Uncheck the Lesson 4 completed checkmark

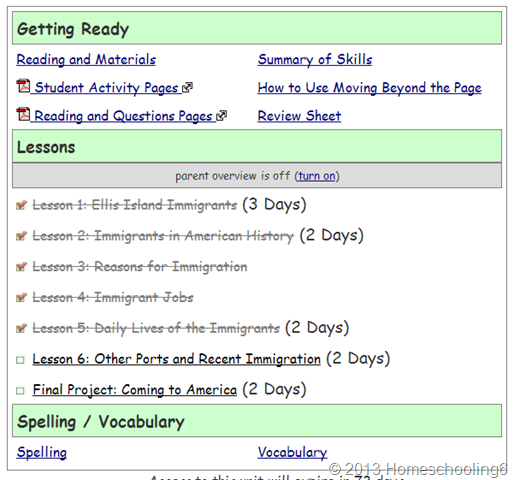coord(21,297)
